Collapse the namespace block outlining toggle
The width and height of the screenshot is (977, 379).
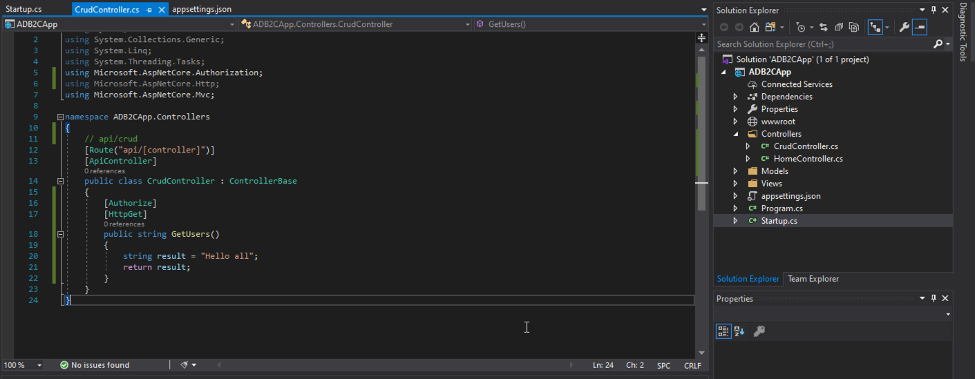point(60,117)
